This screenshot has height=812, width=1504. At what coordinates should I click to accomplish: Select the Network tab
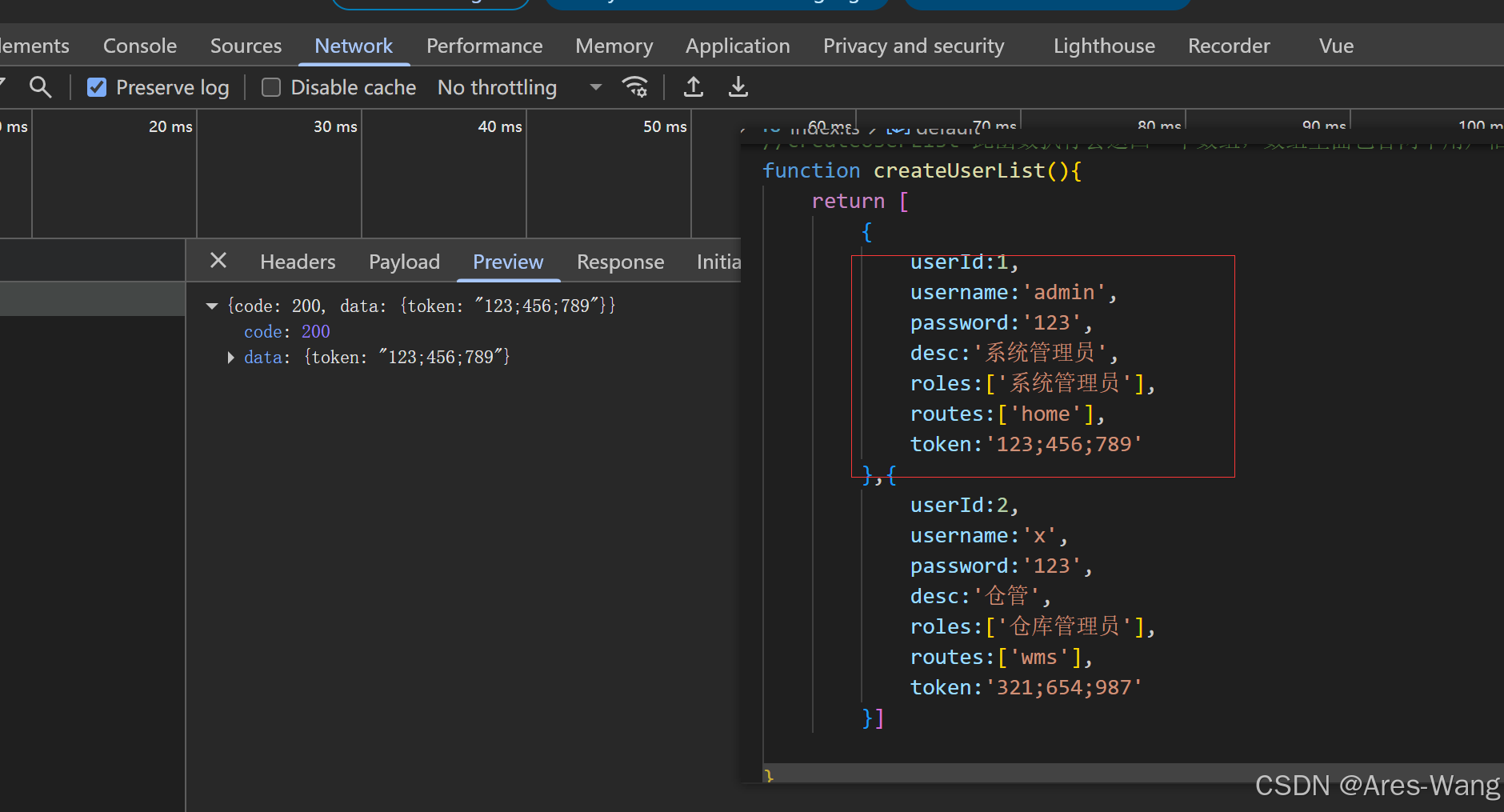(x=354, y=46)
